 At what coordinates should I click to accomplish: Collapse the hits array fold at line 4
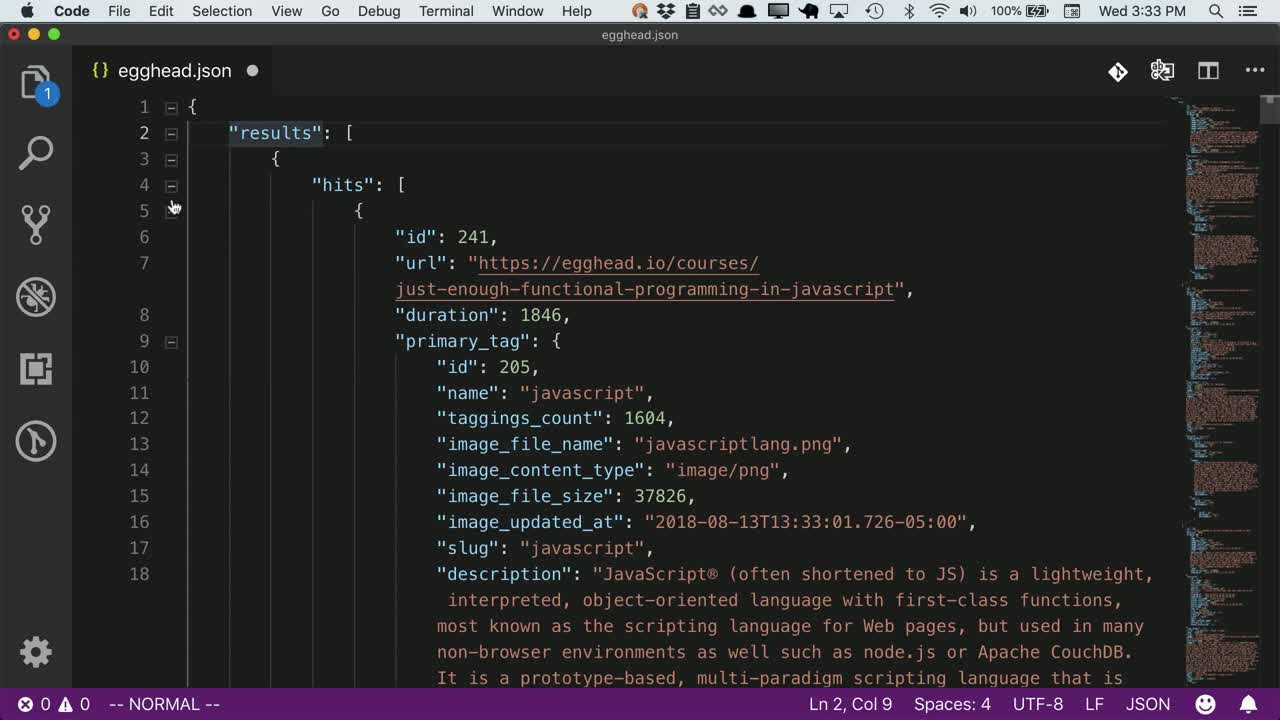[x=171, y=185]
